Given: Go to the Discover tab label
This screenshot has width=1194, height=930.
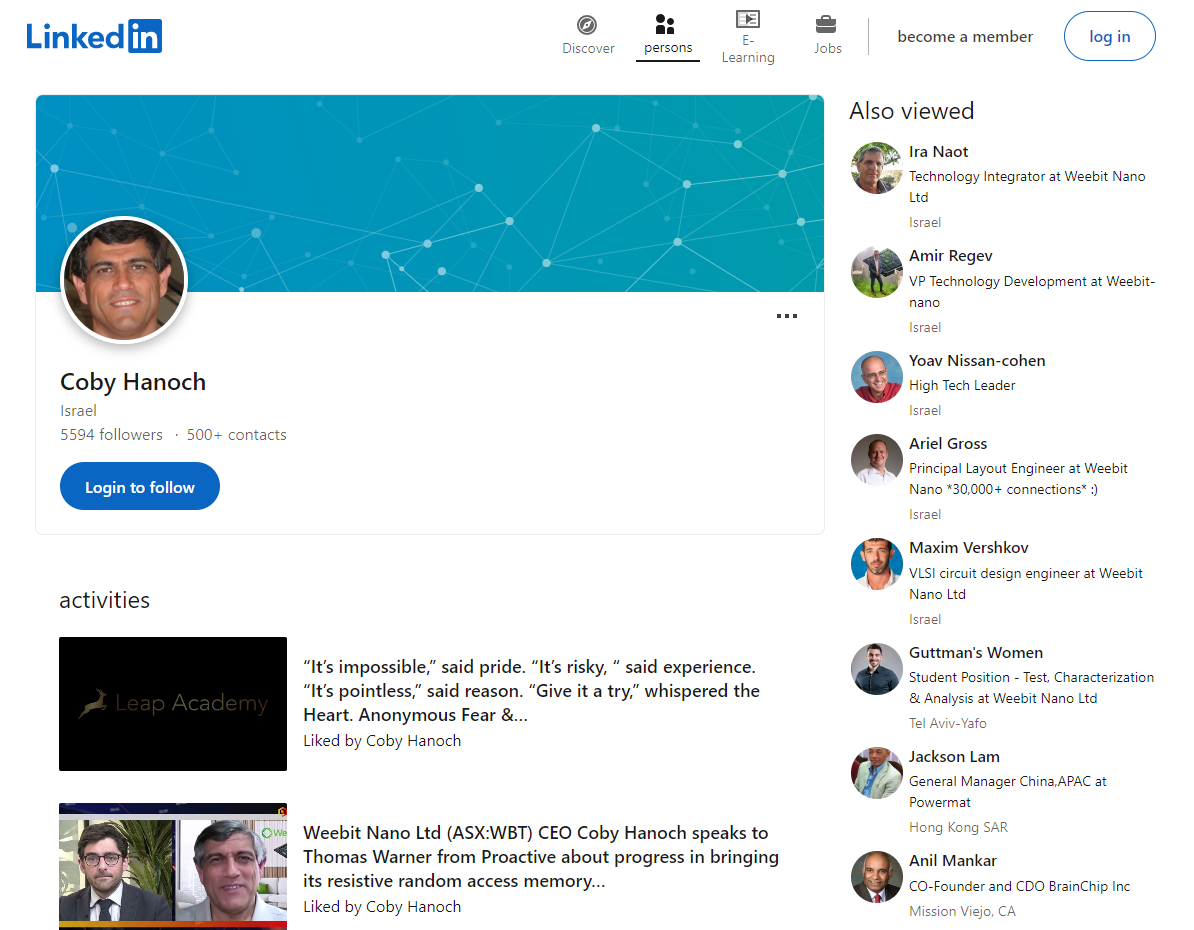Looking at the screenshot, I should [588, 48].
